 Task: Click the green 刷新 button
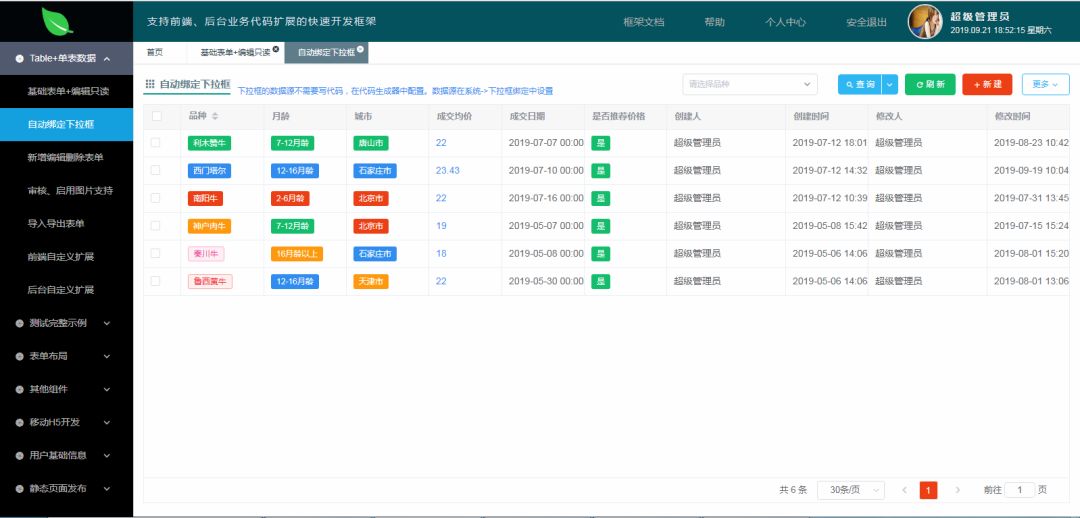coord(930,84)
